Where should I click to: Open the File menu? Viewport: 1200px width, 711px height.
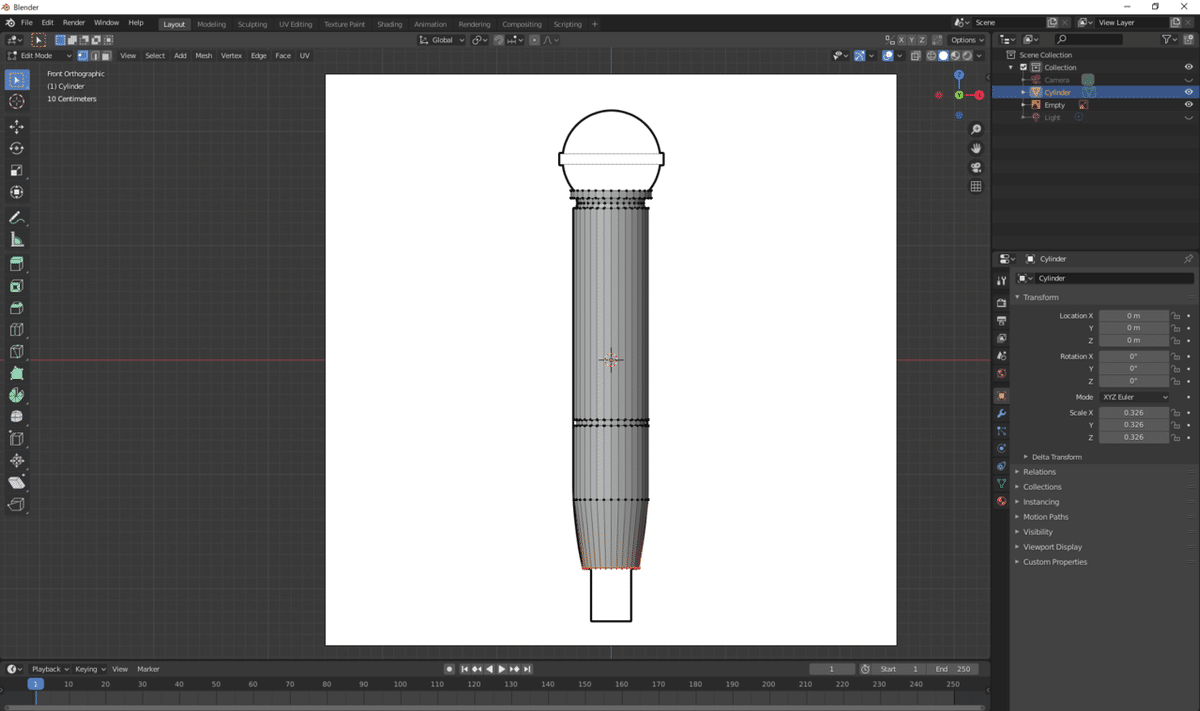[27, 22]
